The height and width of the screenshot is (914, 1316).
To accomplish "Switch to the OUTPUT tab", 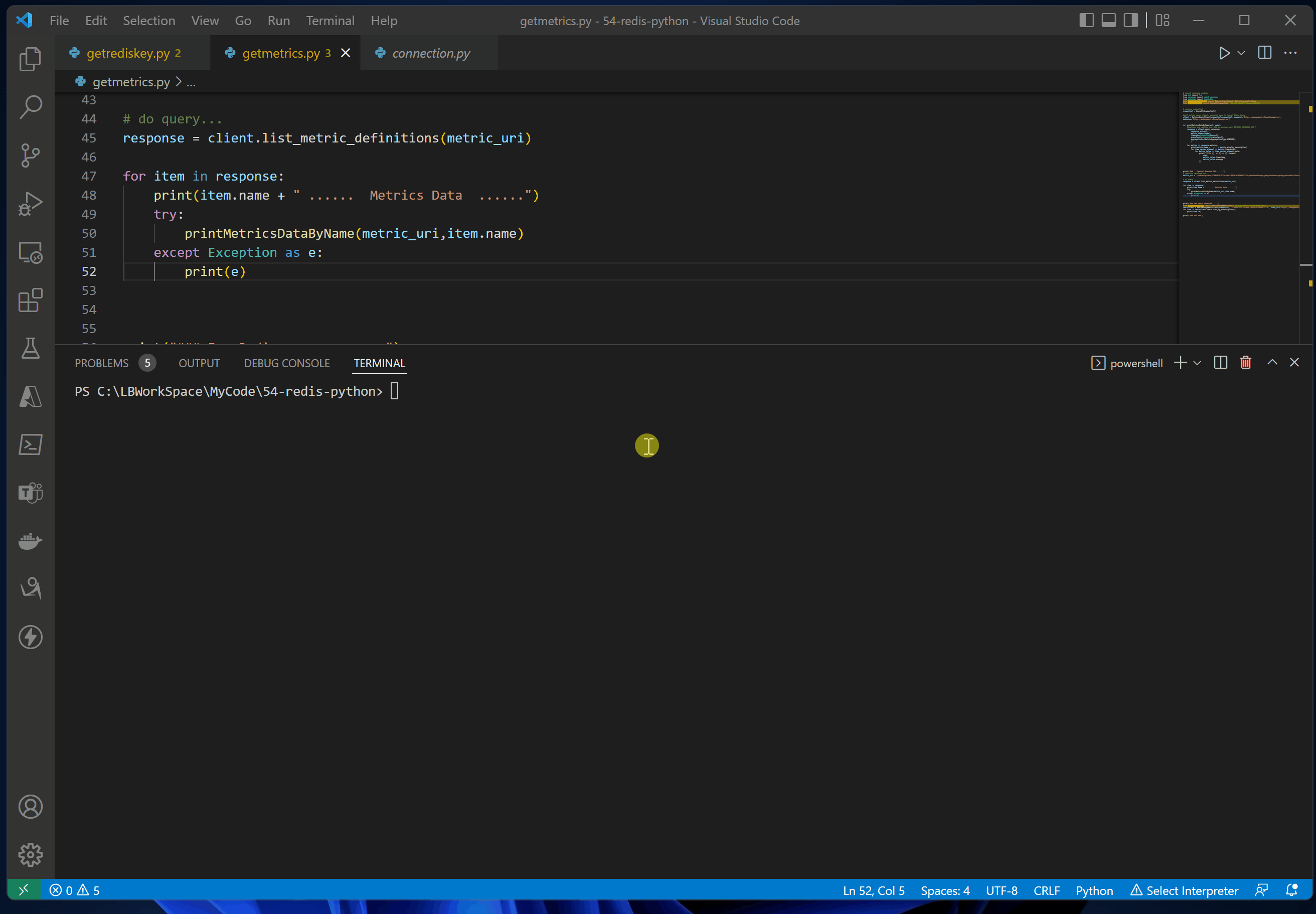I will coord(200,363).
